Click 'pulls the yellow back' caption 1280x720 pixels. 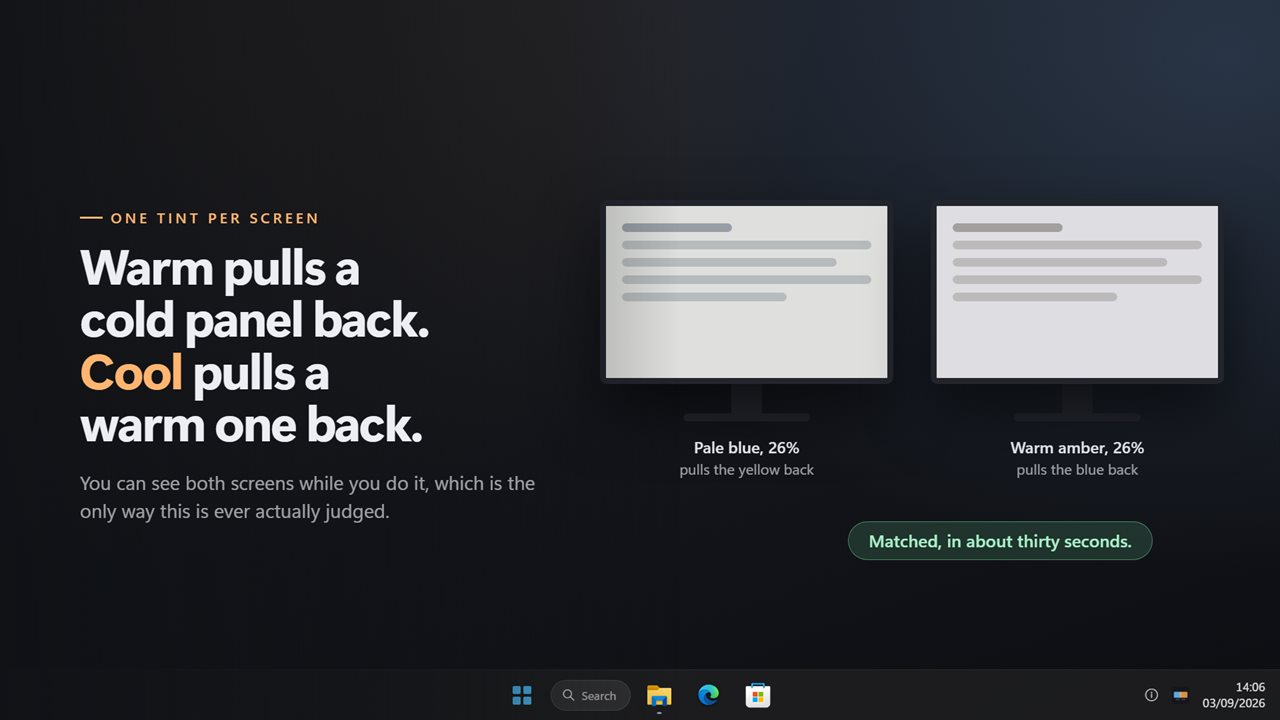pos(746,470)
